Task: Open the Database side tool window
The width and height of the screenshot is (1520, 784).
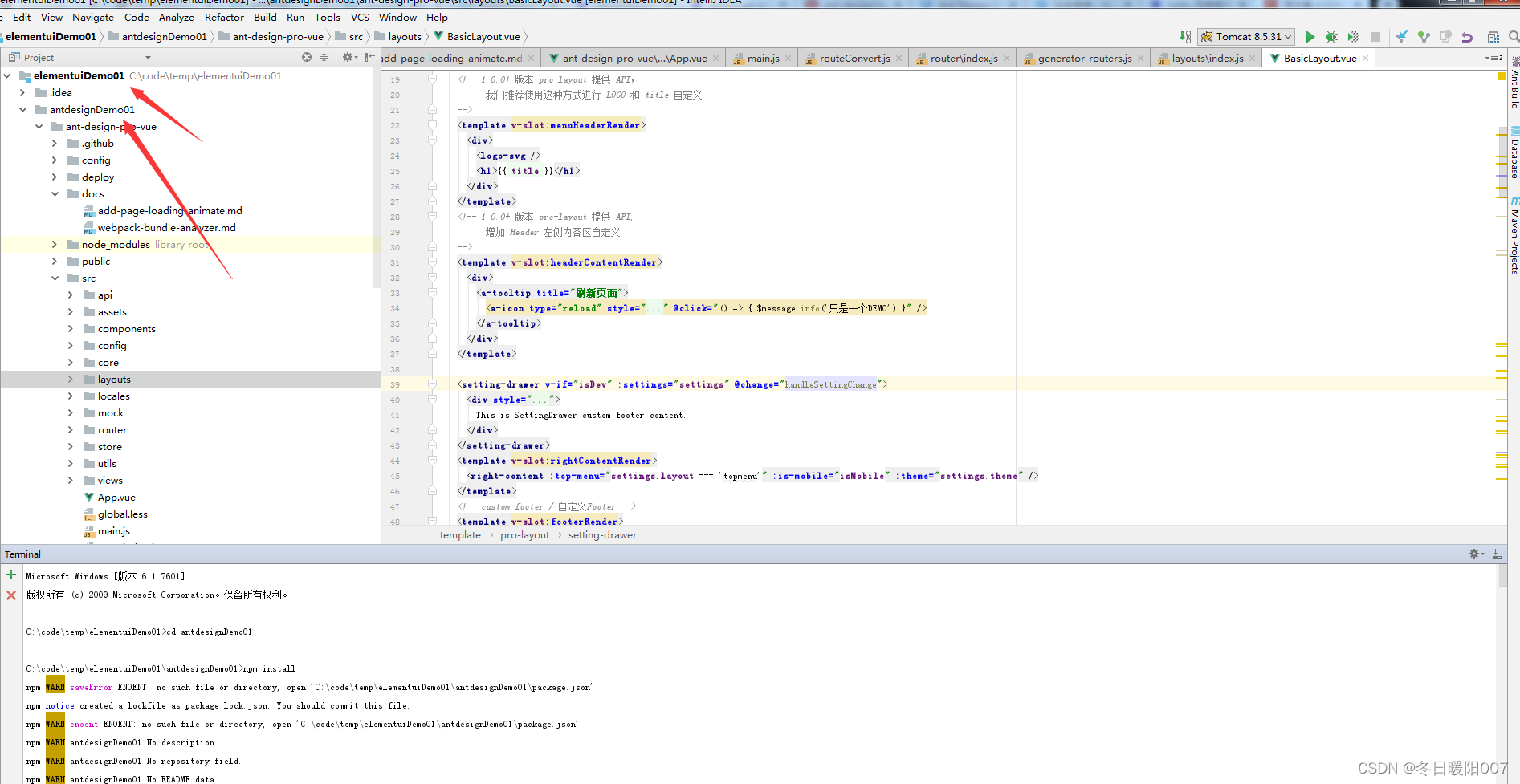Action: (x=1514, y=153)
